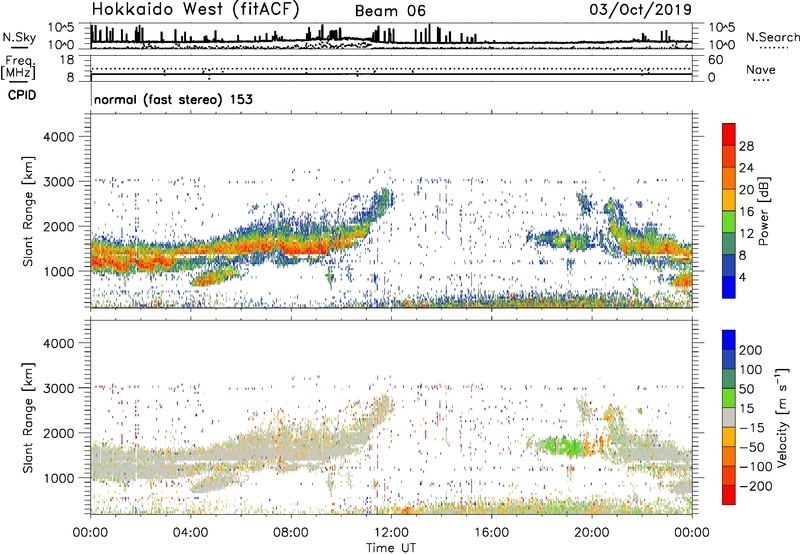This screenshot has width=800, height=554.
Task: Click the 'Freq. [MHz]' axis label
Action: (x=19, y=67)
